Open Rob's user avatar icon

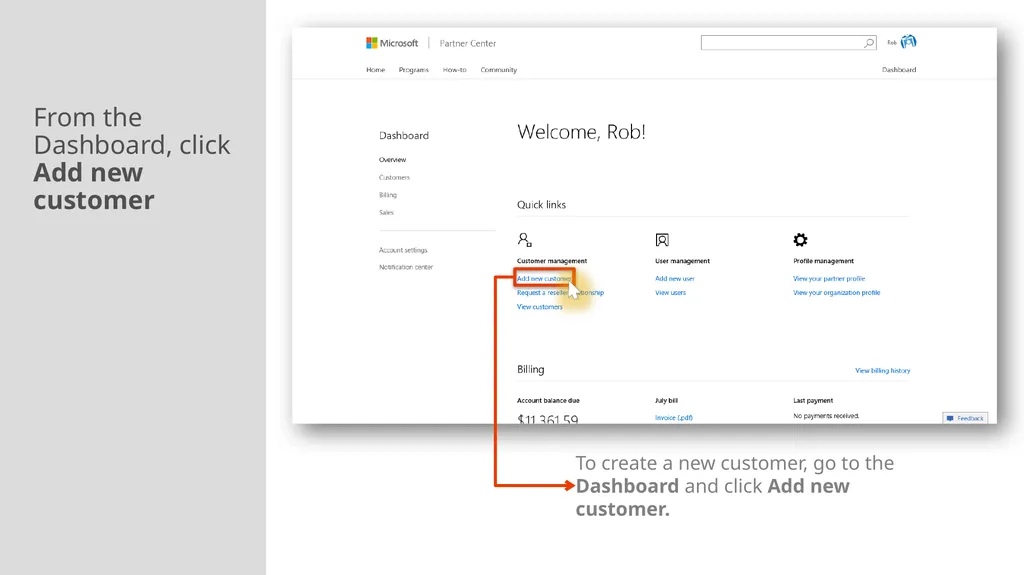[908, 42]
